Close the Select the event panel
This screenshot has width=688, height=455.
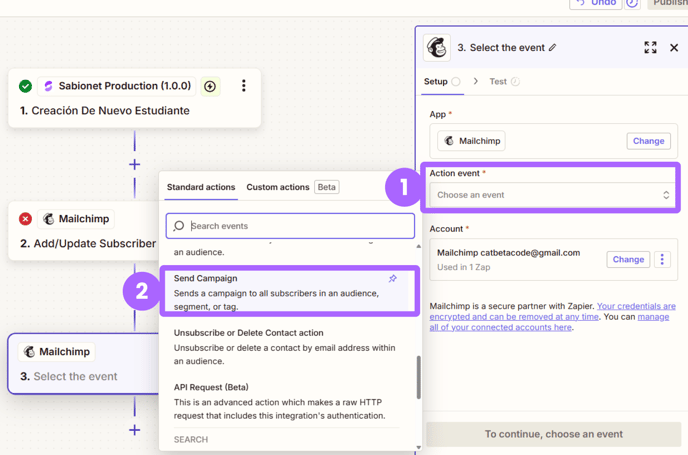674,47
